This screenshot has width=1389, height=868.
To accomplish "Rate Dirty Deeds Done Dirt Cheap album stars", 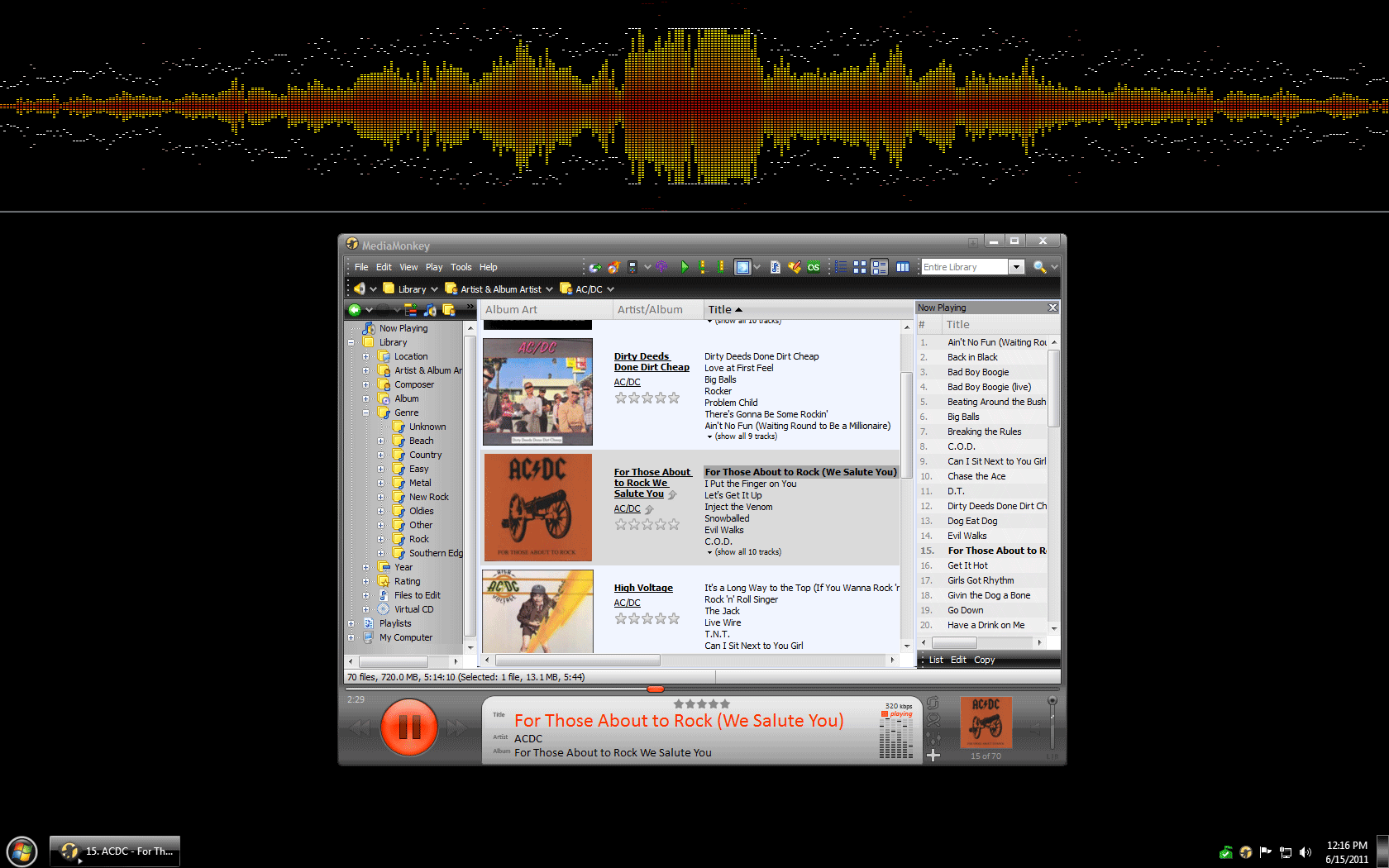I will click(647, 398).
